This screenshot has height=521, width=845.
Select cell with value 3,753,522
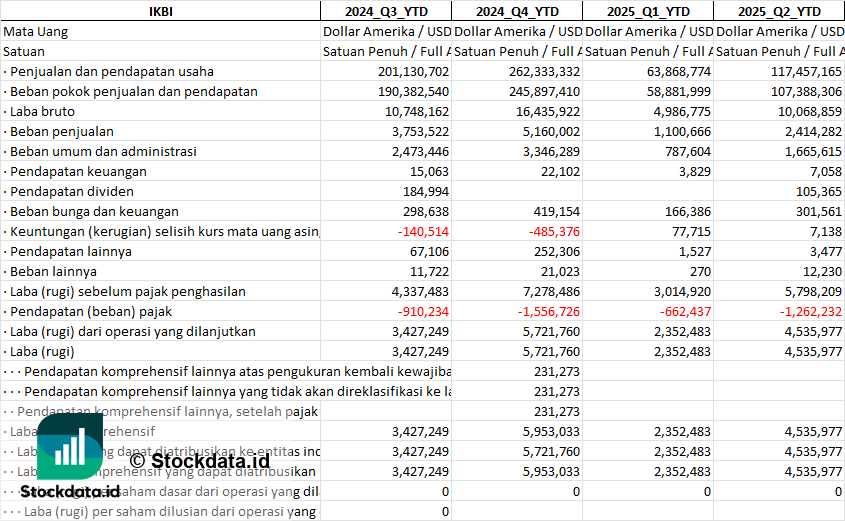[x=386, y=131]
